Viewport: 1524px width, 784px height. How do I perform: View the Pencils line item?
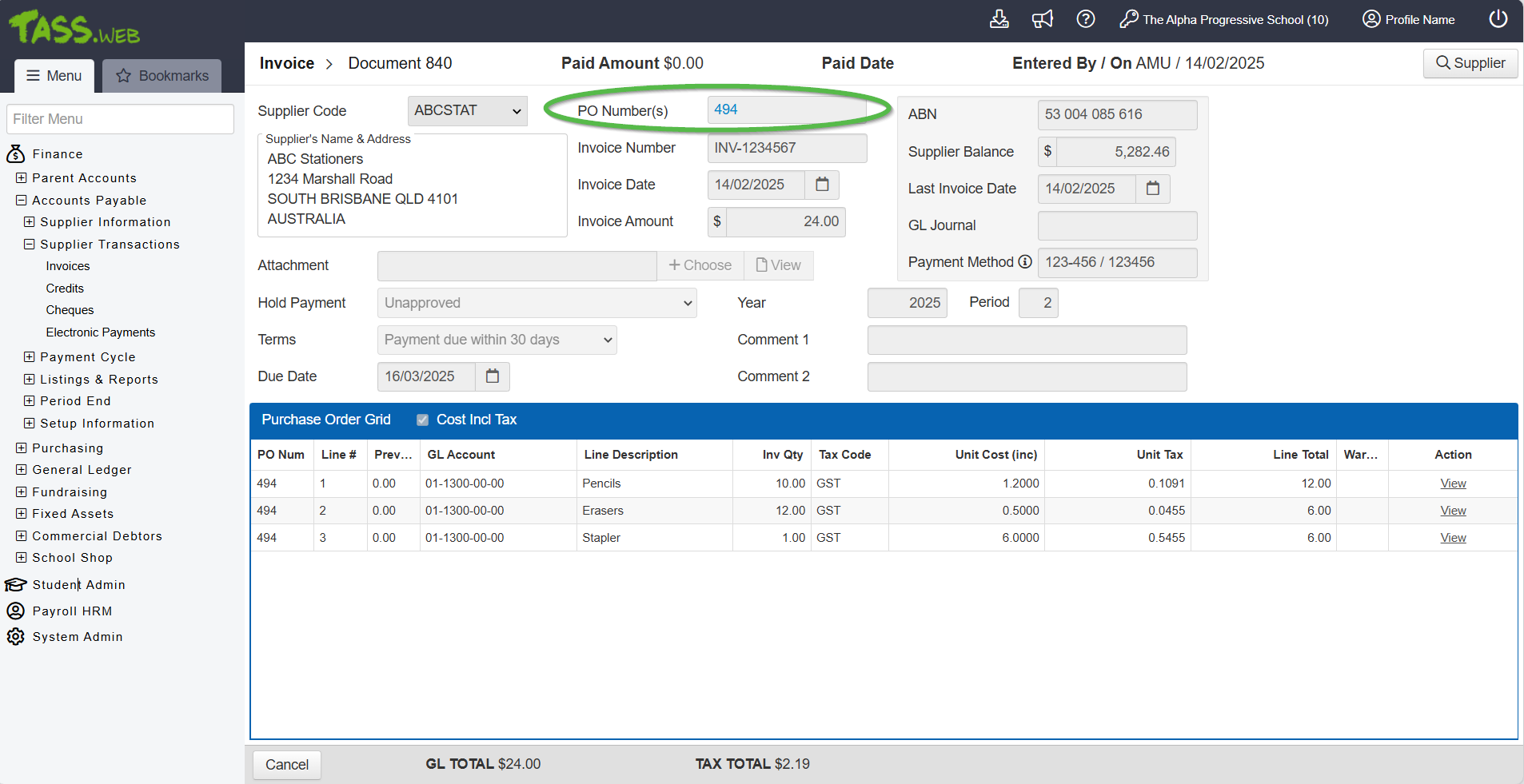(1452, 484)
